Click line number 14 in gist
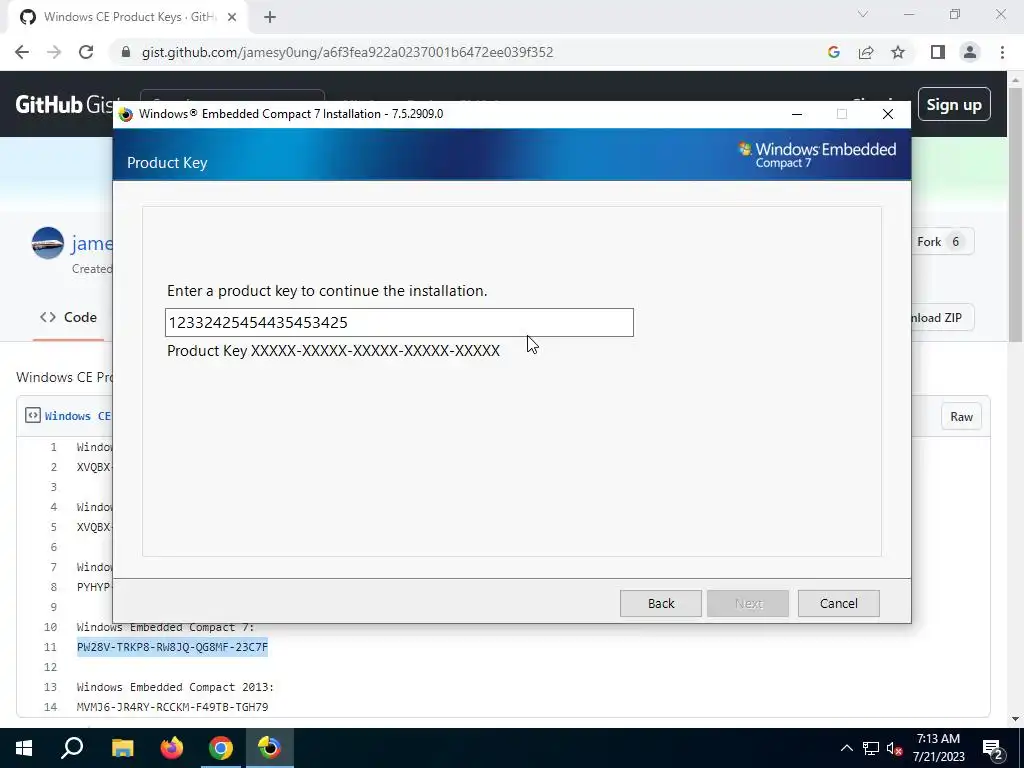Viewport: 1024px width, 768px height. pos(51,707)
